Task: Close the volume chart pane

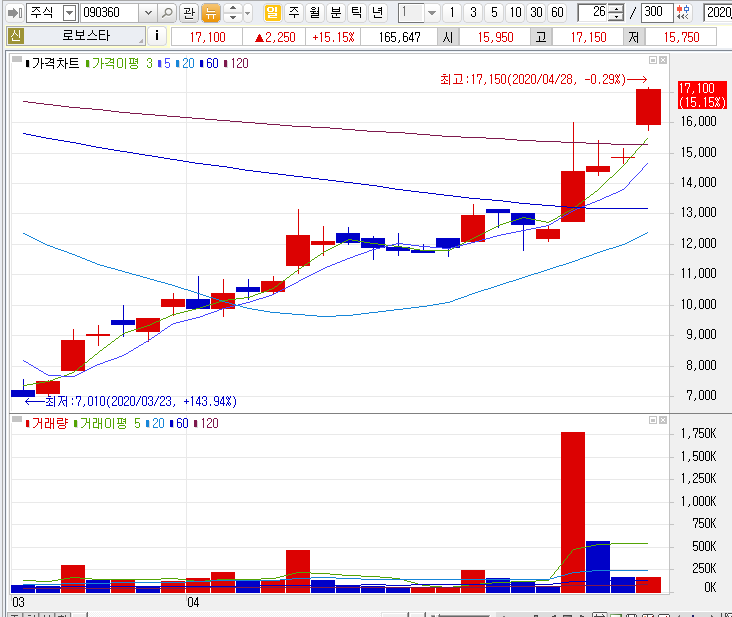Action: (x=663, y=420)
